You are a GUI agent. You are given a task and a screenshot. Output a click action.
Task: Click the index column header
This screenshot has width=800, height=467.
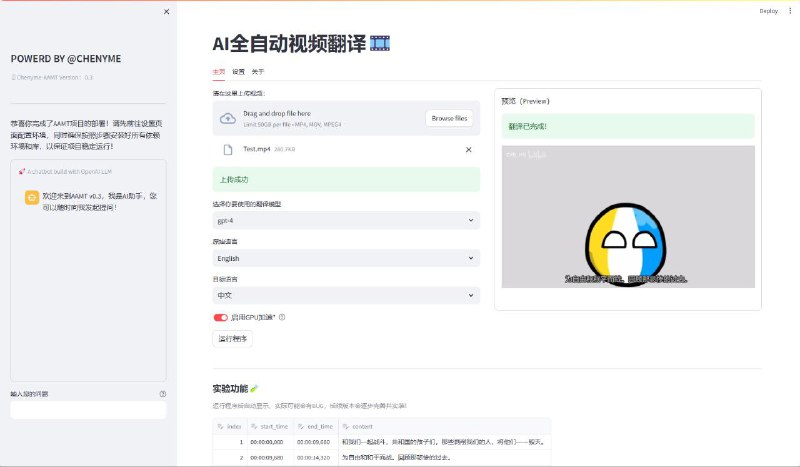[x=230, y=426]
